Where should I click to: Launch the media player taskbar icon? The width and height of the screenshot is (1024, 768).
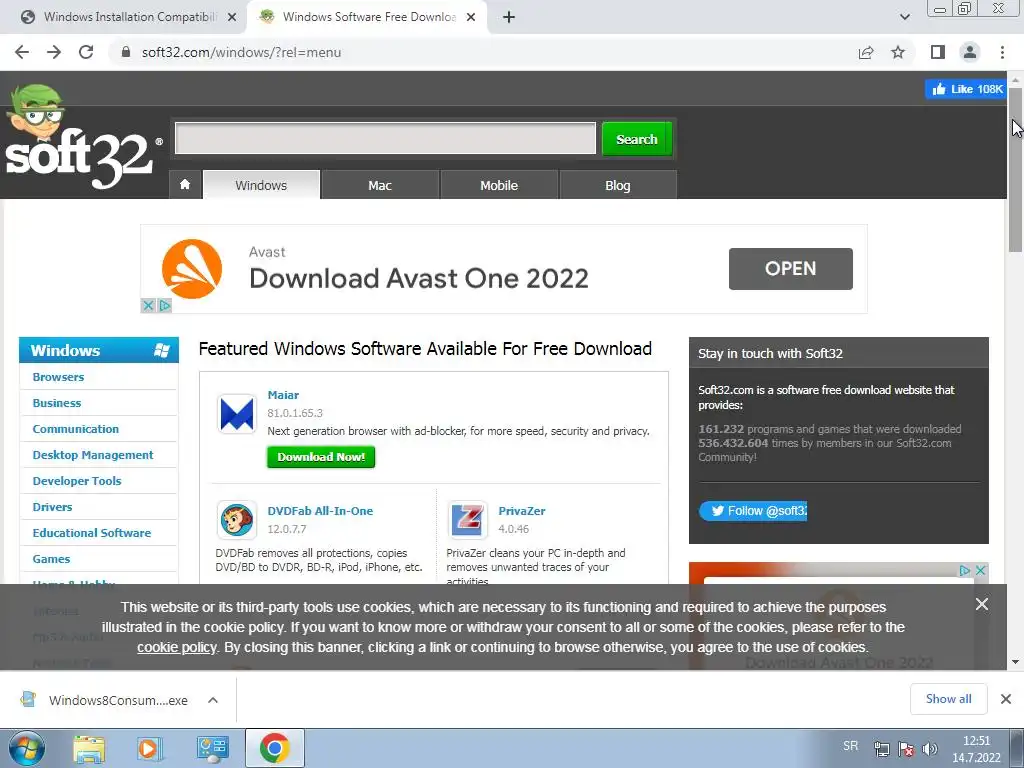tap(150, 748)
